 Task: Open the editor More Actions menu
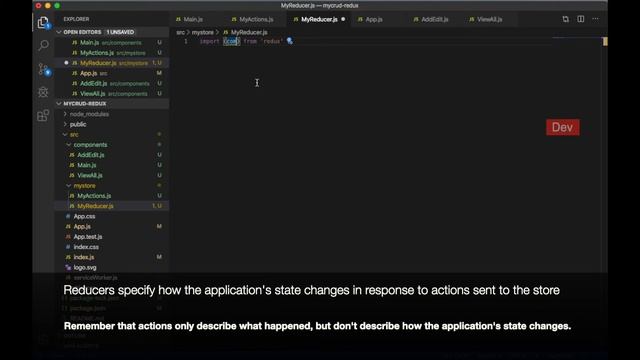pyautogui.click(x=596, y=19)
